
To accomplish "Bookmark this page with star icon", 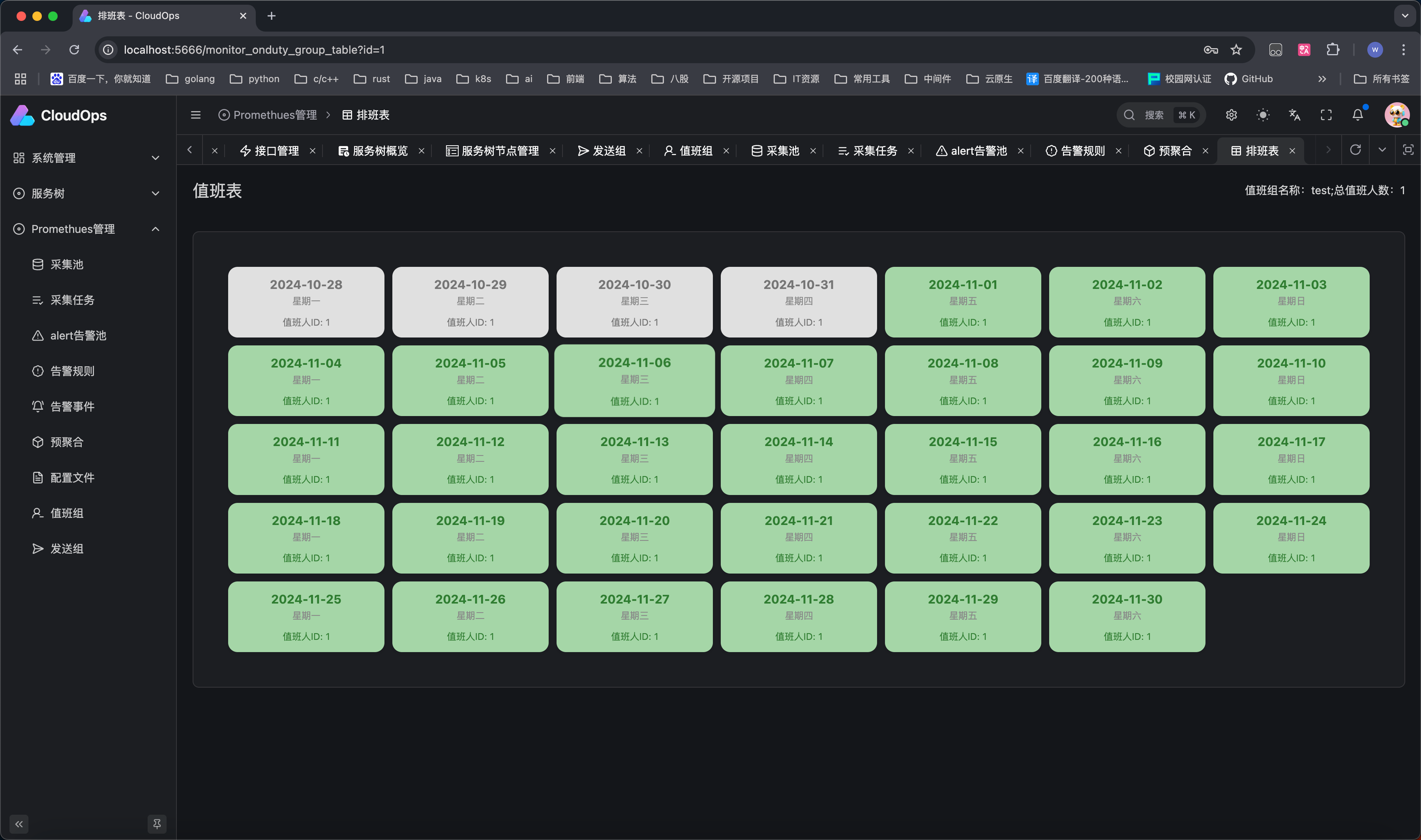I will (1236, 50).
